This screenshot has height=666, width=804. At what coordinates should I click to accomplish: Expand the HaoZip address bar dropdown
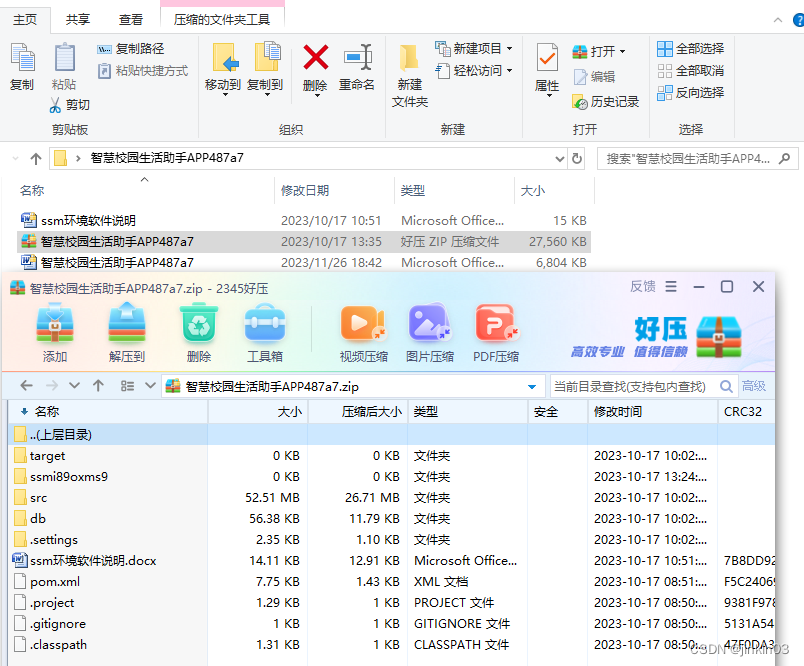point(532,385)
